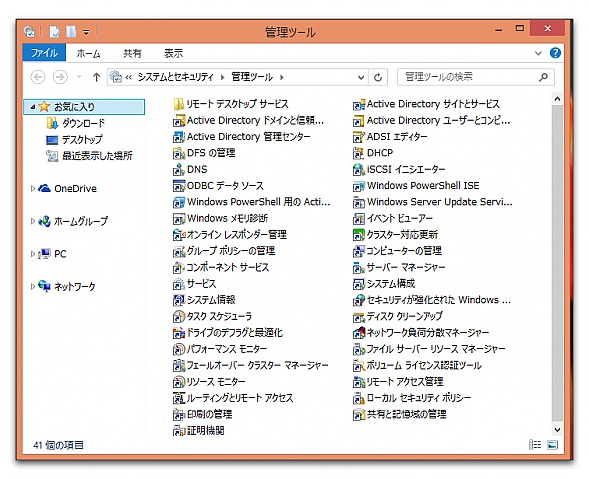Select the クラスター対応更新 icon
The height and width of the screenshot is (479, 589).
tap(359, 235)
